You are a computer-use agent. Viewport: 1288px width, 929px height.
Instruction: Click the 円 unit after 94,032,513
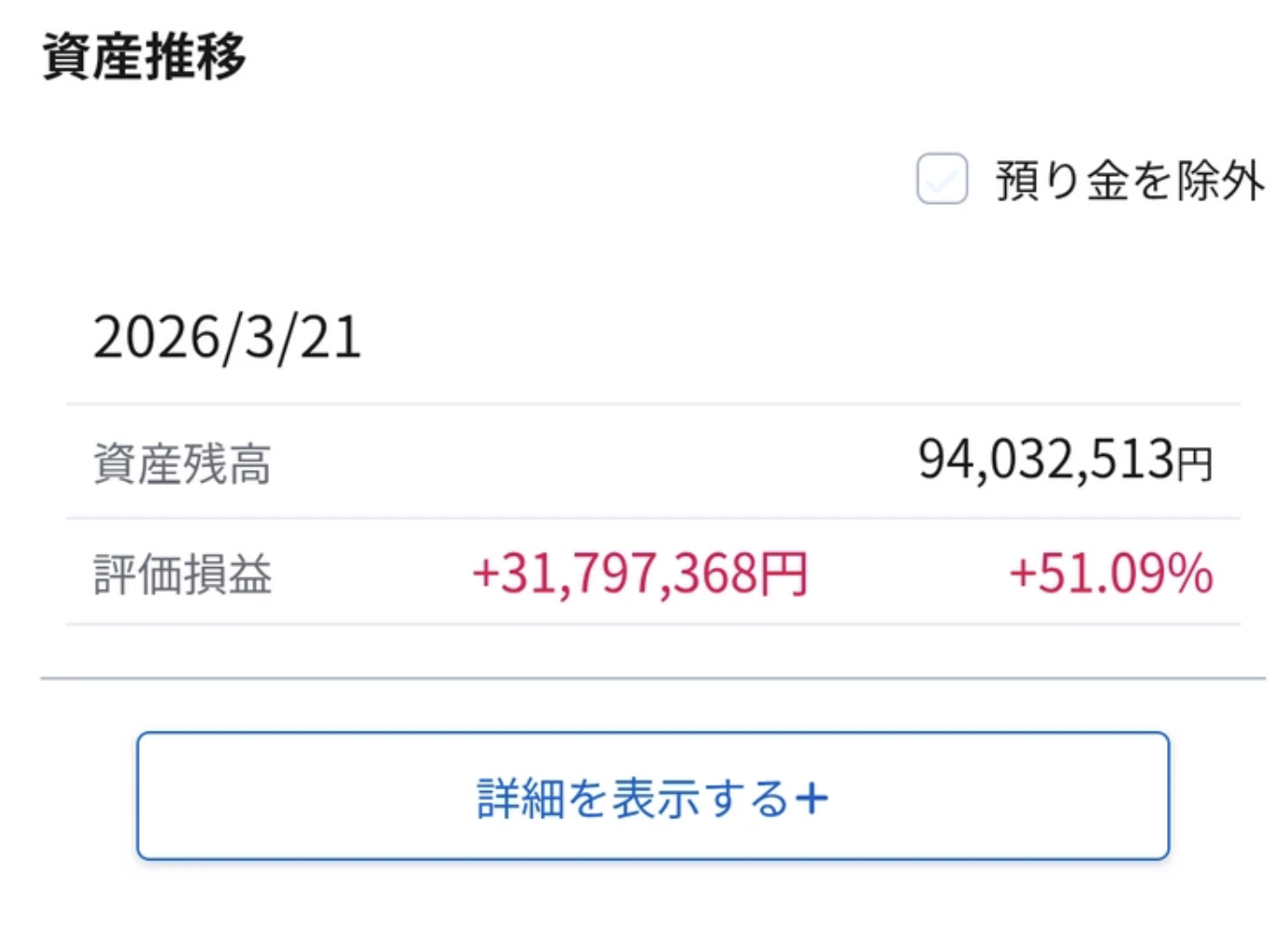click(x=1195, y=464)
